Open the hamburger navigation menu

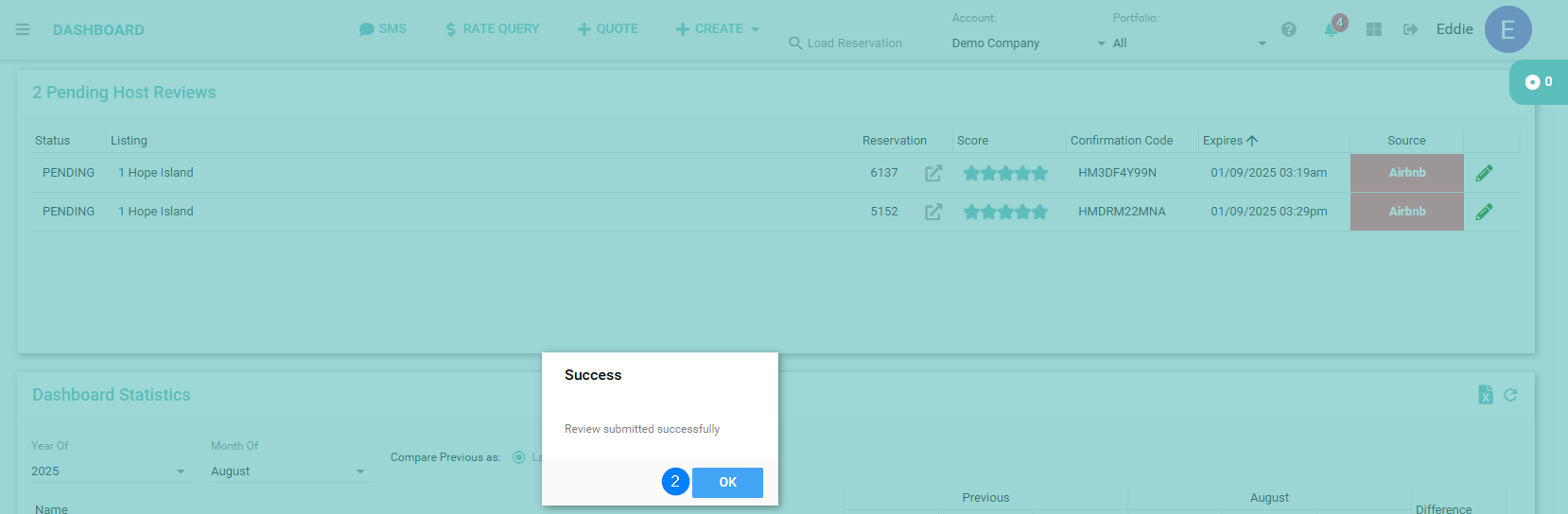pos(23,29)
